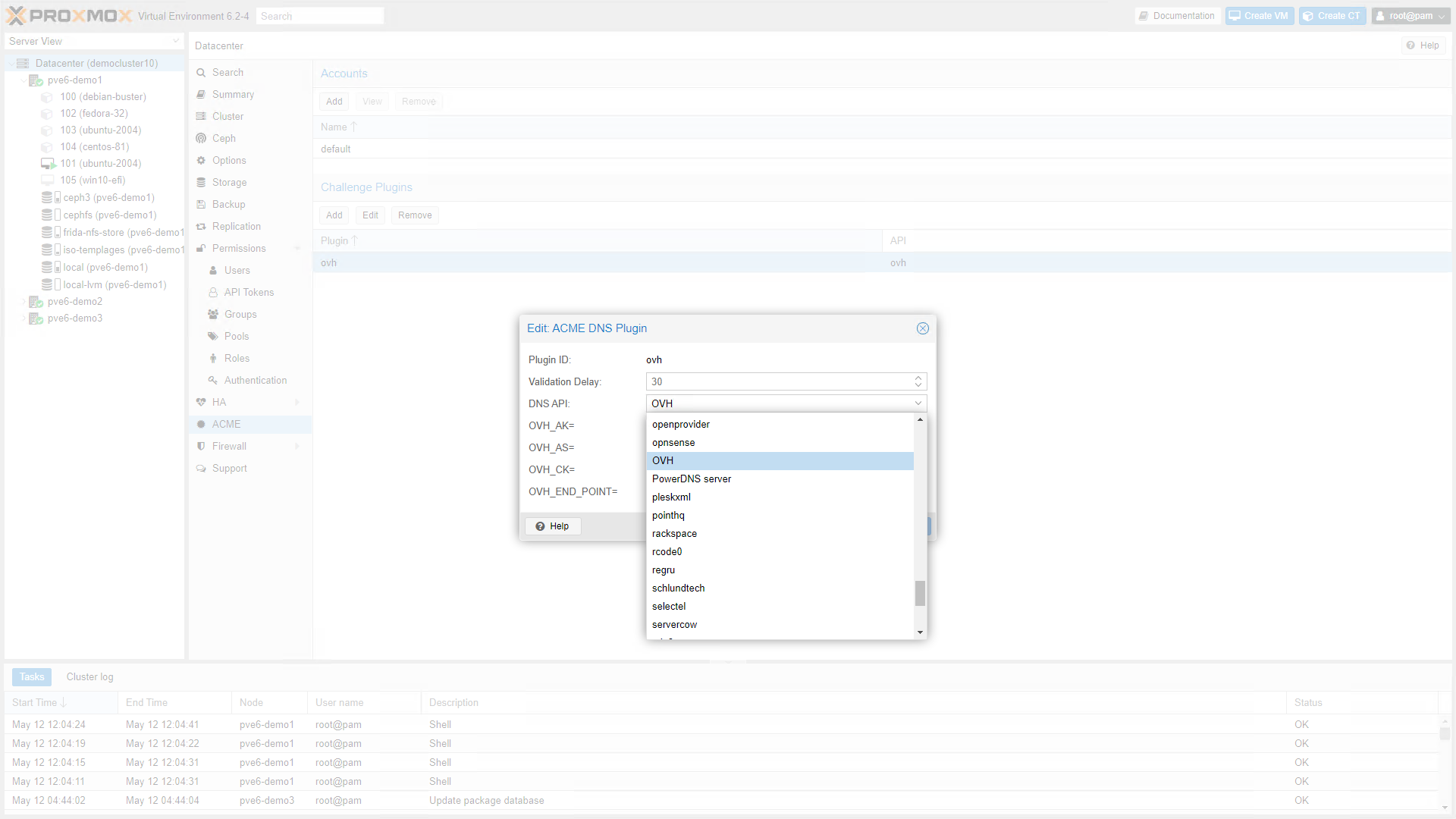1456x819 pixels.
Task: Switch to Cluster log tab
Action: (89, 677)
